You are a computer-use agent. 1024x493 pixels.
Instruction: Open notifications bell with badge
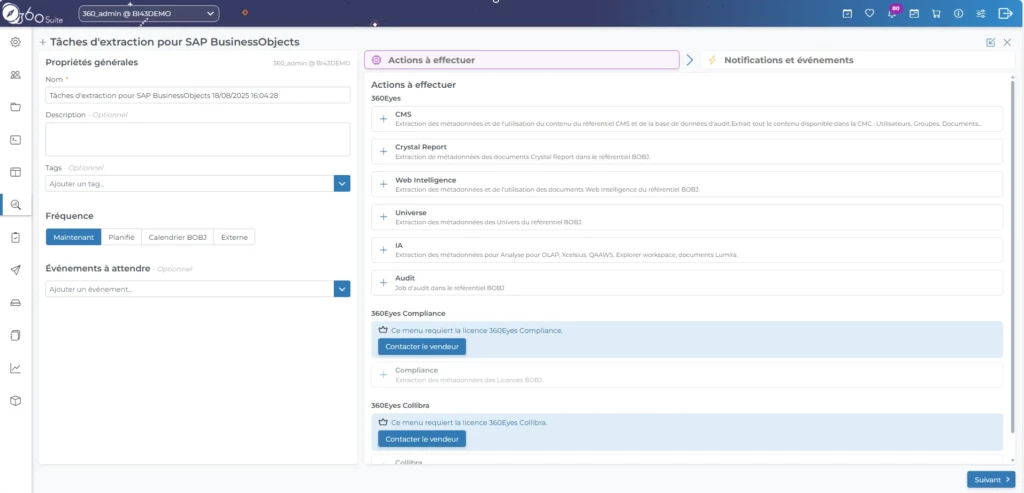891,14
